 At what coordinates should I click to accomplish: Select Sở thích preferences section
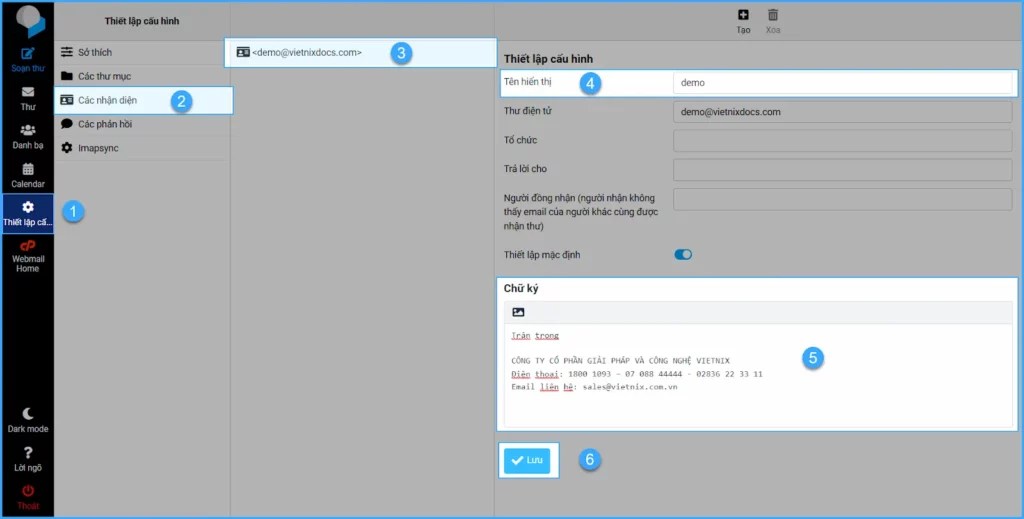(95, 52)
